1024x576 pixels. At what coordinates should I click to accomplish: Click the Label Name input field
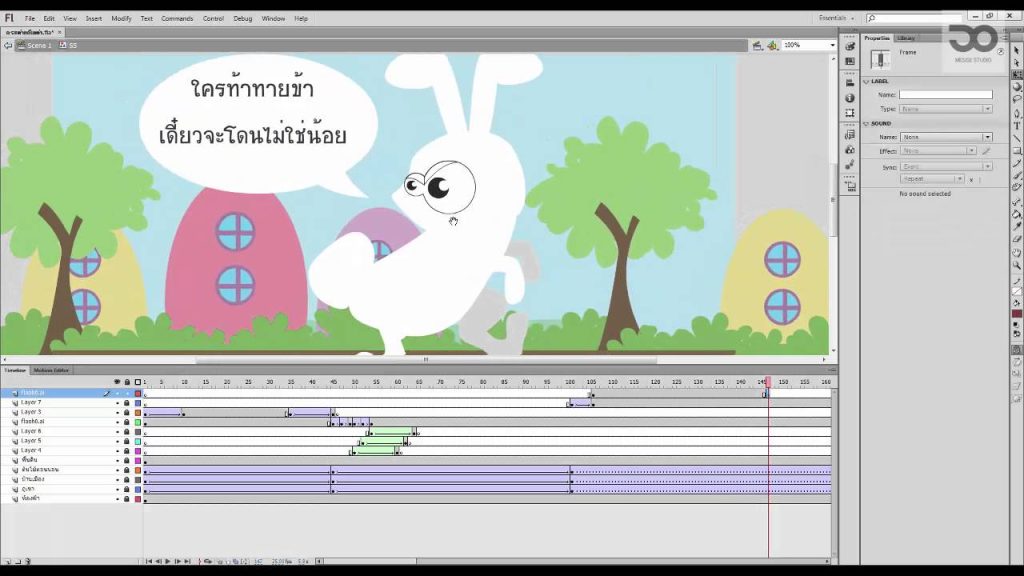click(946, 95)
